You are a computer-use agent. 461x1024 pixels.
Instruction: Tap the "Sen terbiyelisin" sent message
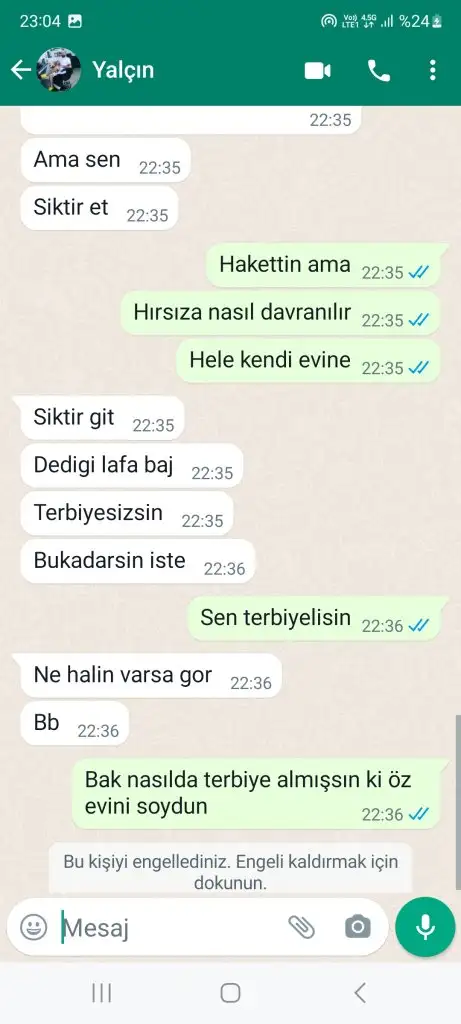pos(313,618)
